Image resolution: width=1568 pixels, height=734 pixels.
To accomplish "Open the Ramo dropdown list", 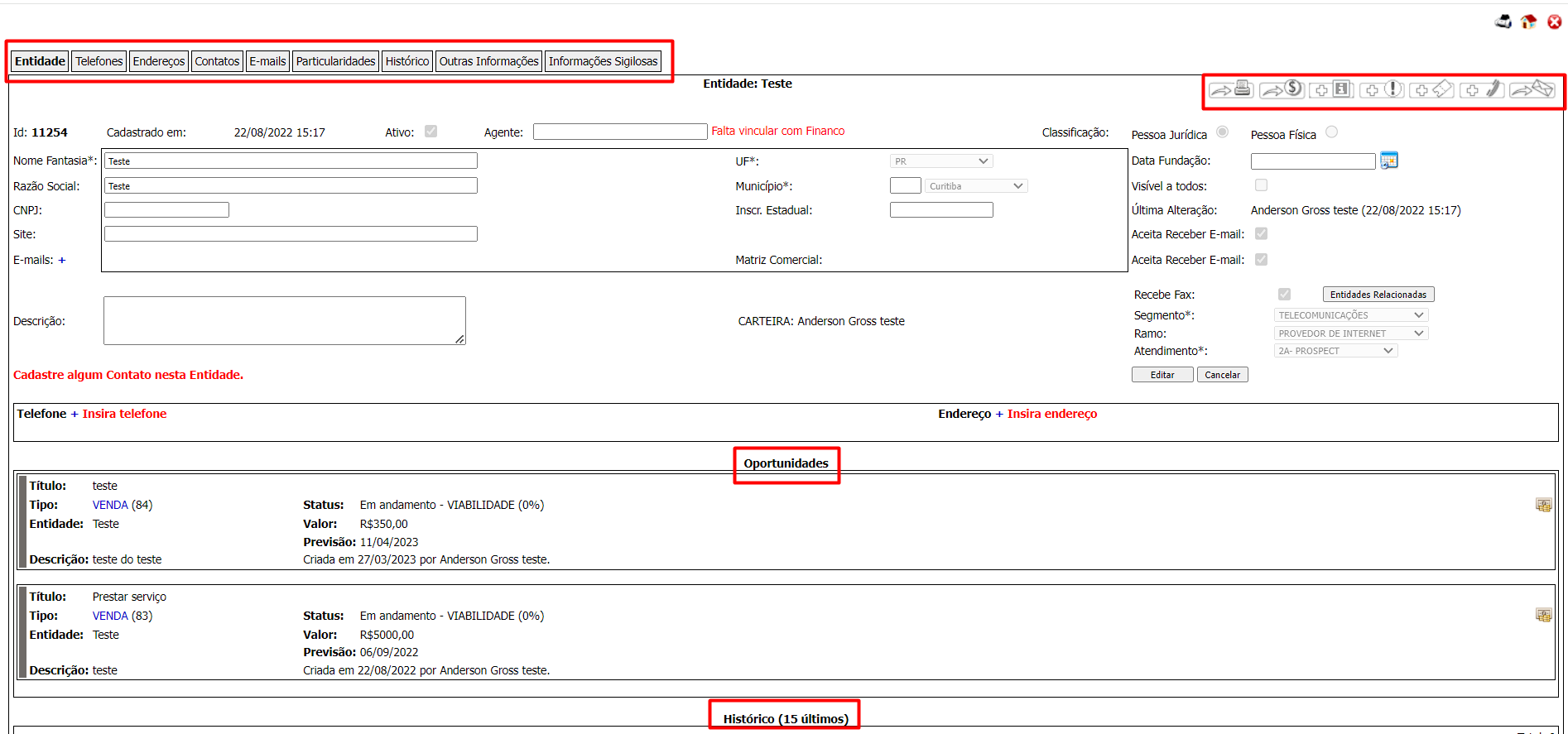I will pyautogui.click(x=1351, y=333).
